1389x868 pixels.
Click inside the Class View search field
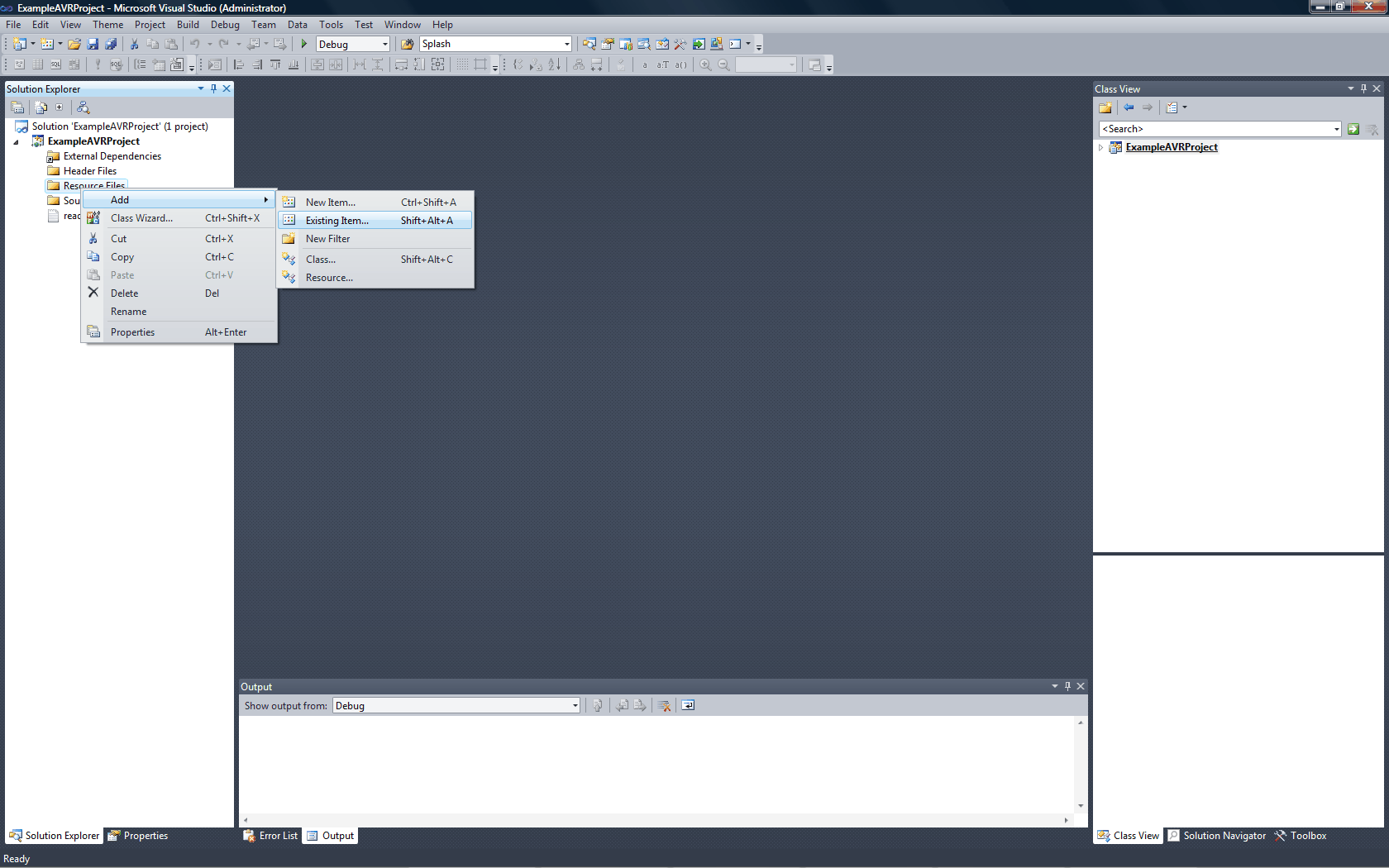point(1199,128)
